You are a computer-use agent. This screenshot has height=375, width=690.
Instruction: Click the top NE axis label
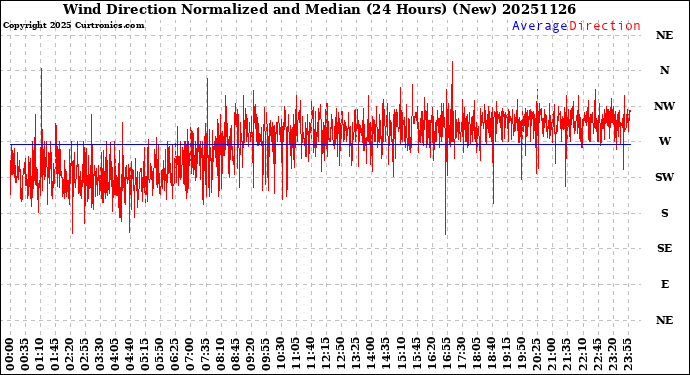coord(664,35)
